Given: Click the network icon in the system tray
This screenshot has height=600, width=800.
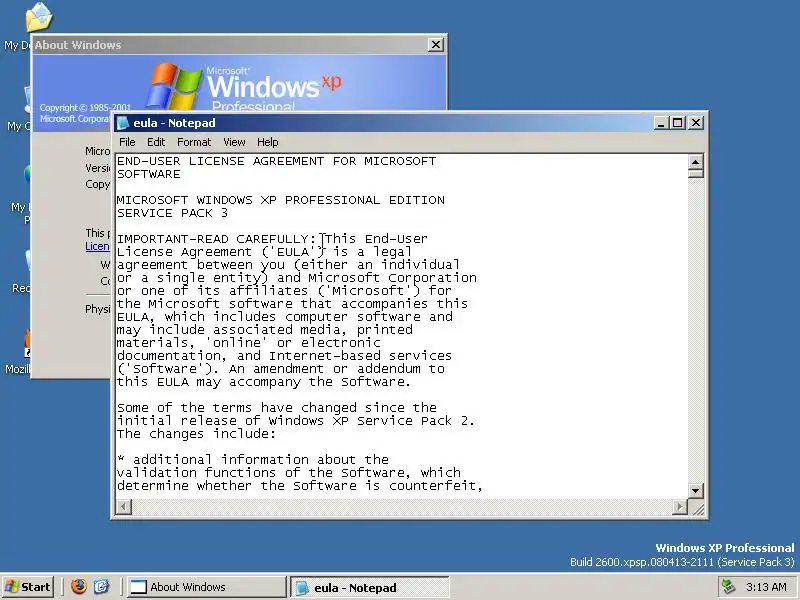Looking at the screenshot, I should (x=729, y=587).
